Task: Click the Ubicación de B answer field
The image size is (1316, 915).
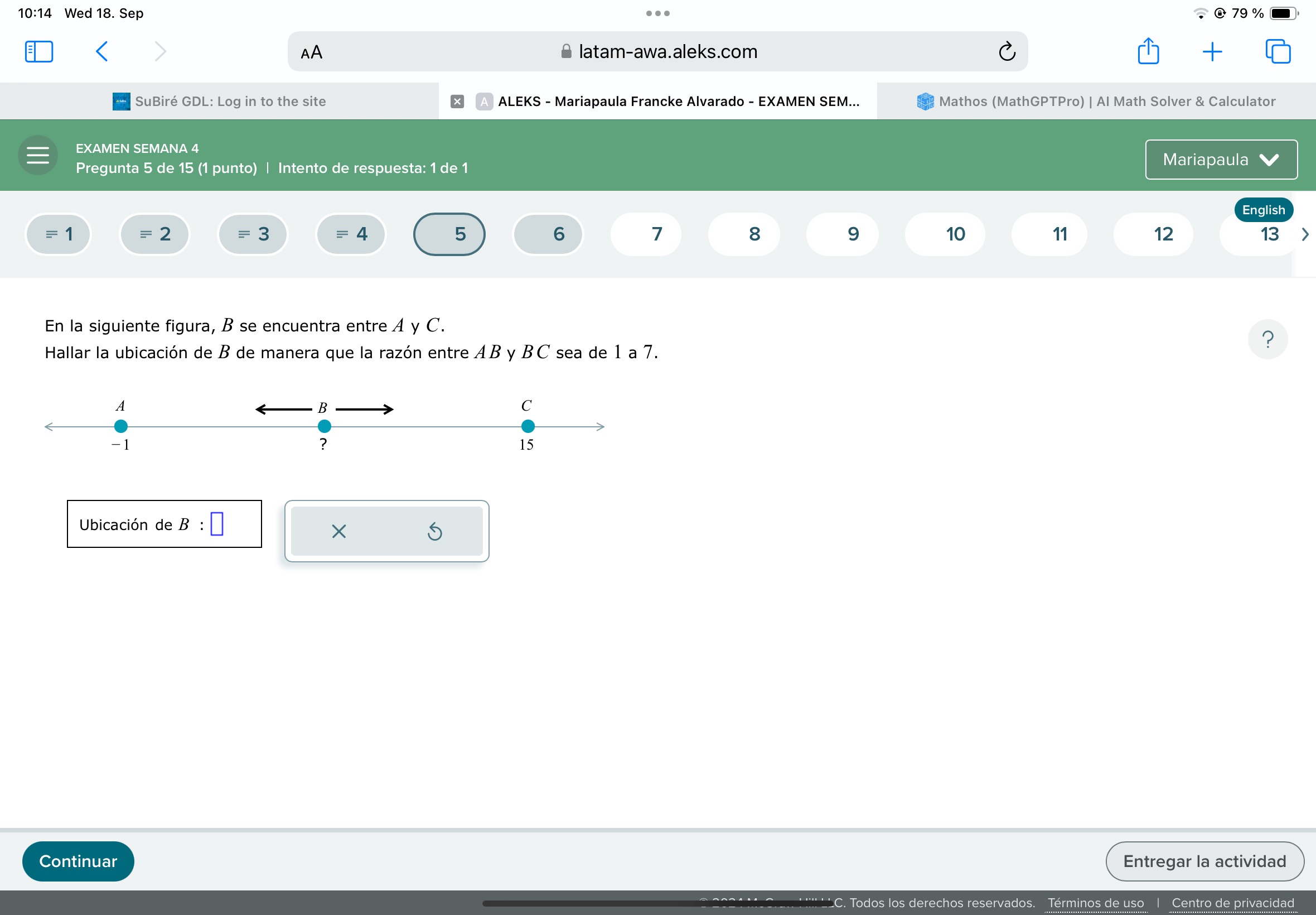Action: (x=217, y=524)
